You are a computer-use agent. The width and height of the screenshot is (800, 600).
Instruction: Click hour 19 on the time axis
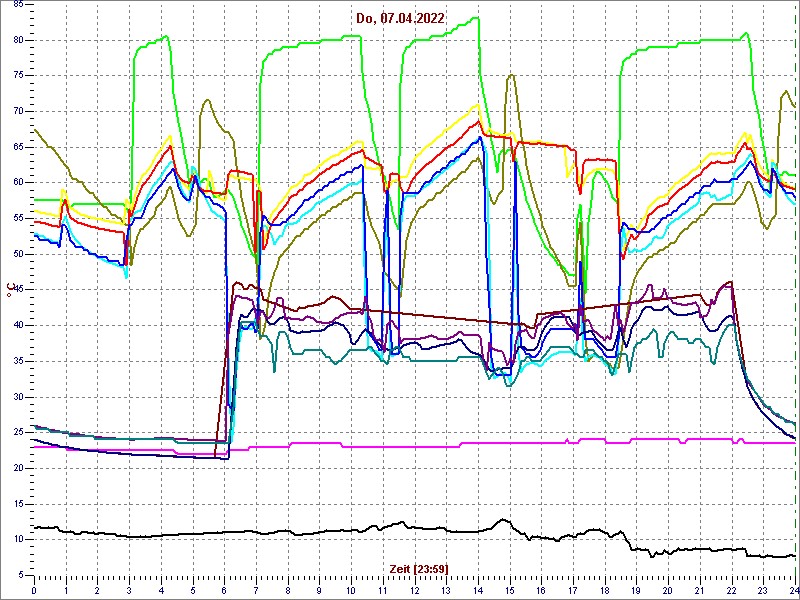(x=637, y=590)
